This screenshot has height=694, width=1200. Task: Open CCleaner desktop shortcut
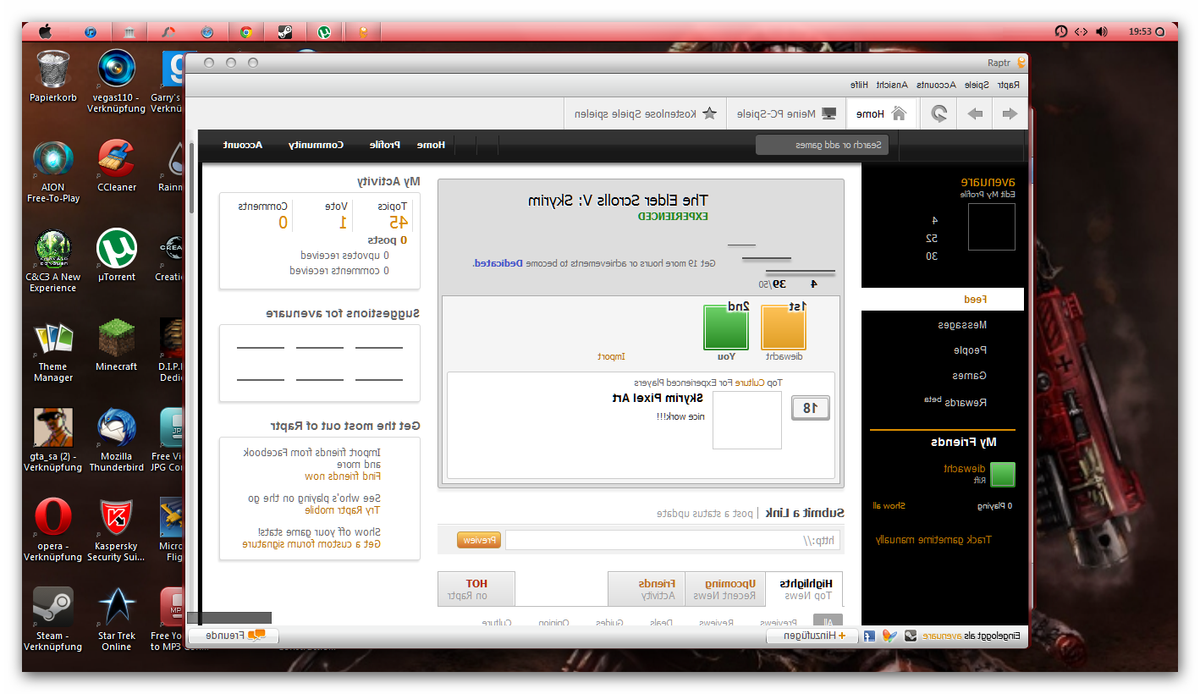(116, 165)
